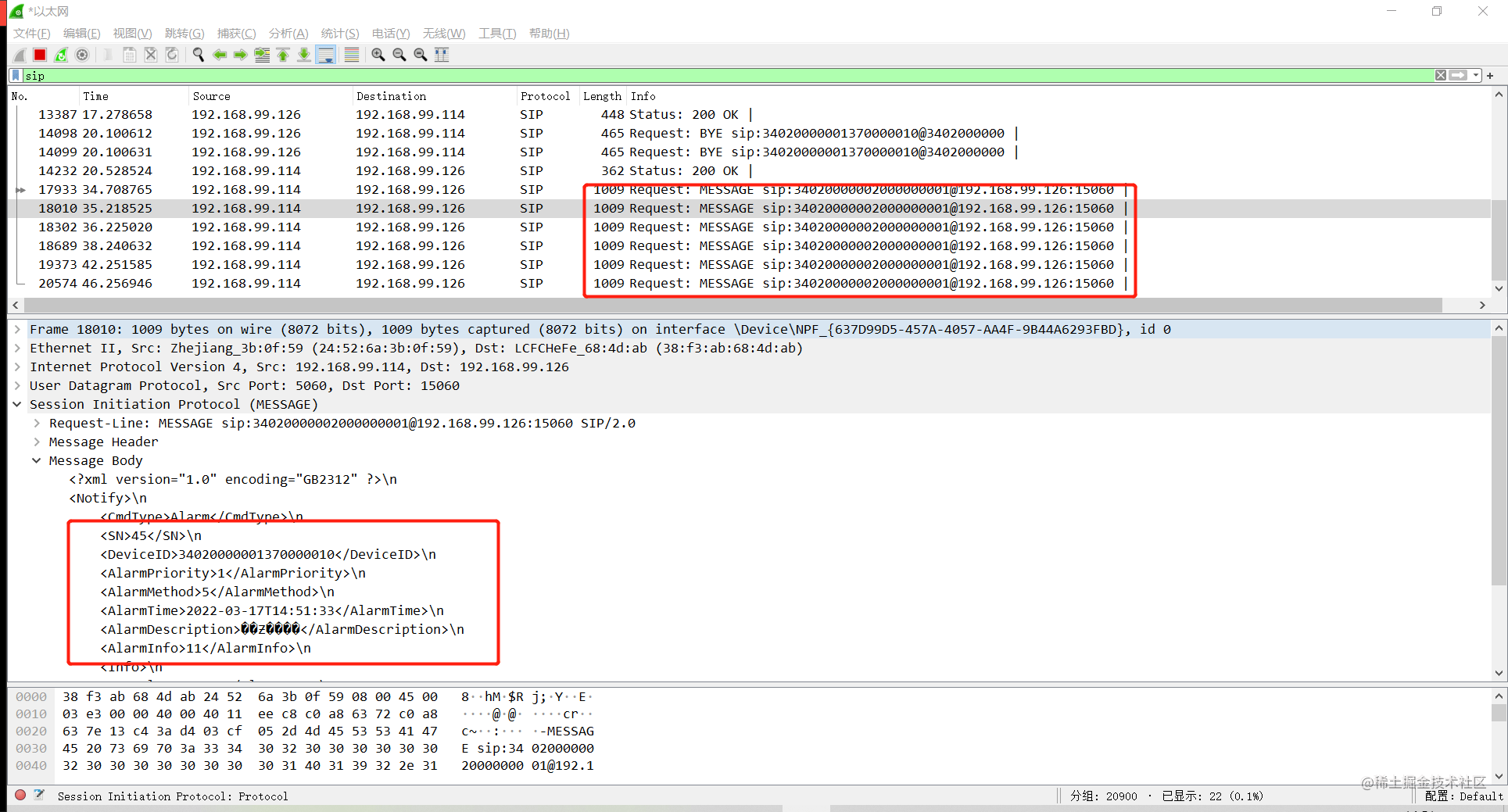
Task: Reload the capture file icon
Action: point(172,55)
